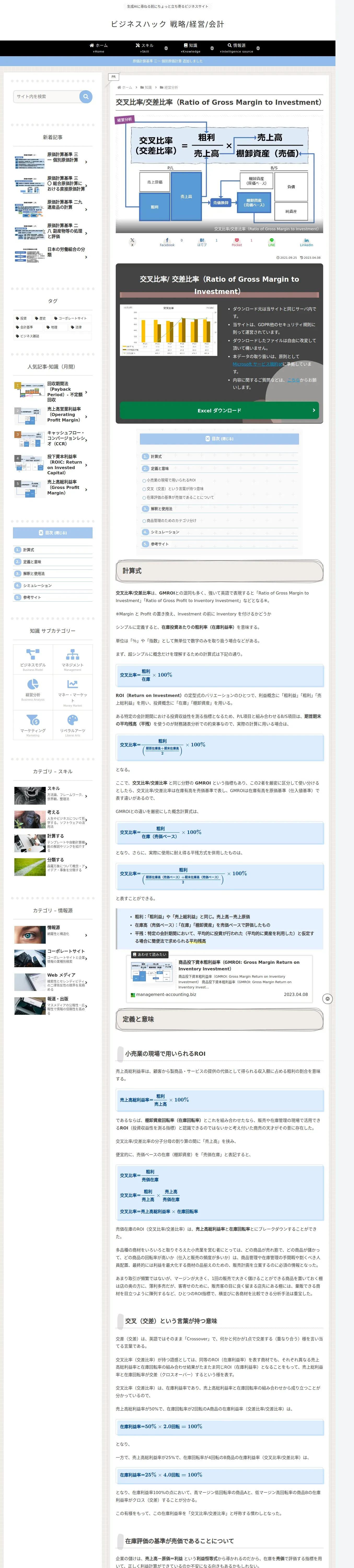Save the article to Pocket
Viewport: 354px width, 1568px height.
[237, 242]
